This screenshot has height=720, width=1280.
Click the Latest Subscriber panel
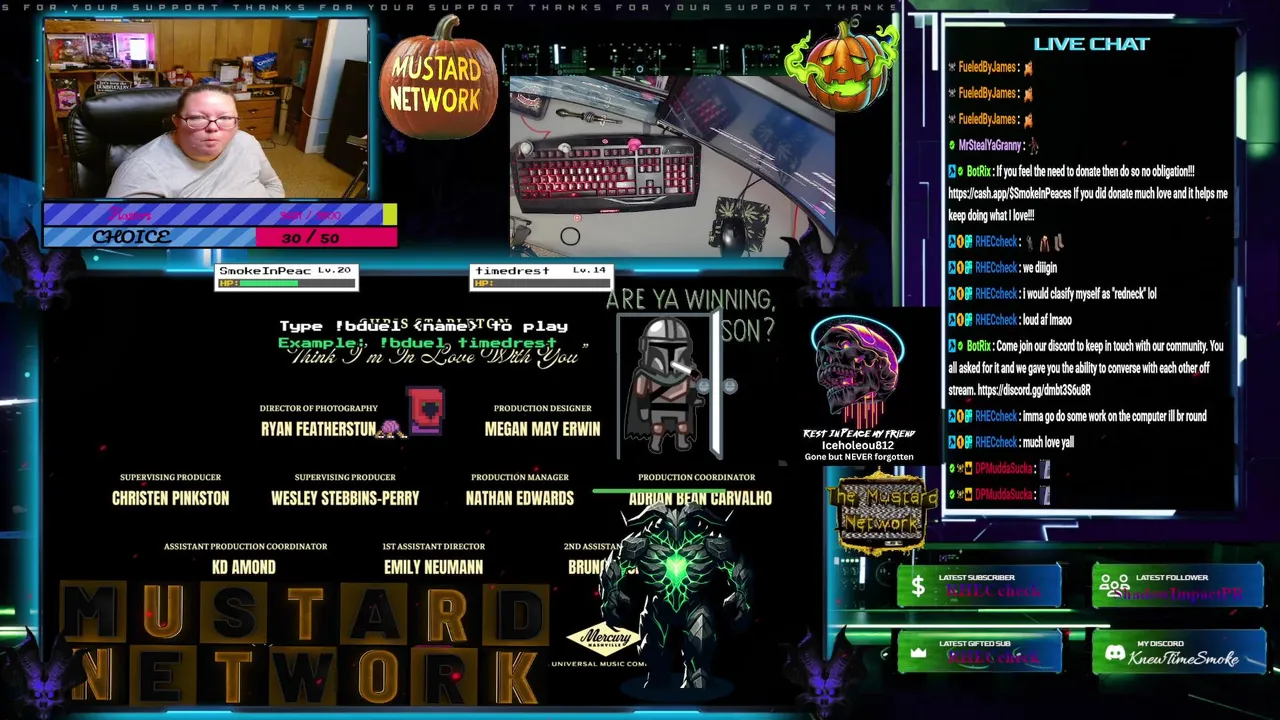pyautogui.click(x=980, y=586)
